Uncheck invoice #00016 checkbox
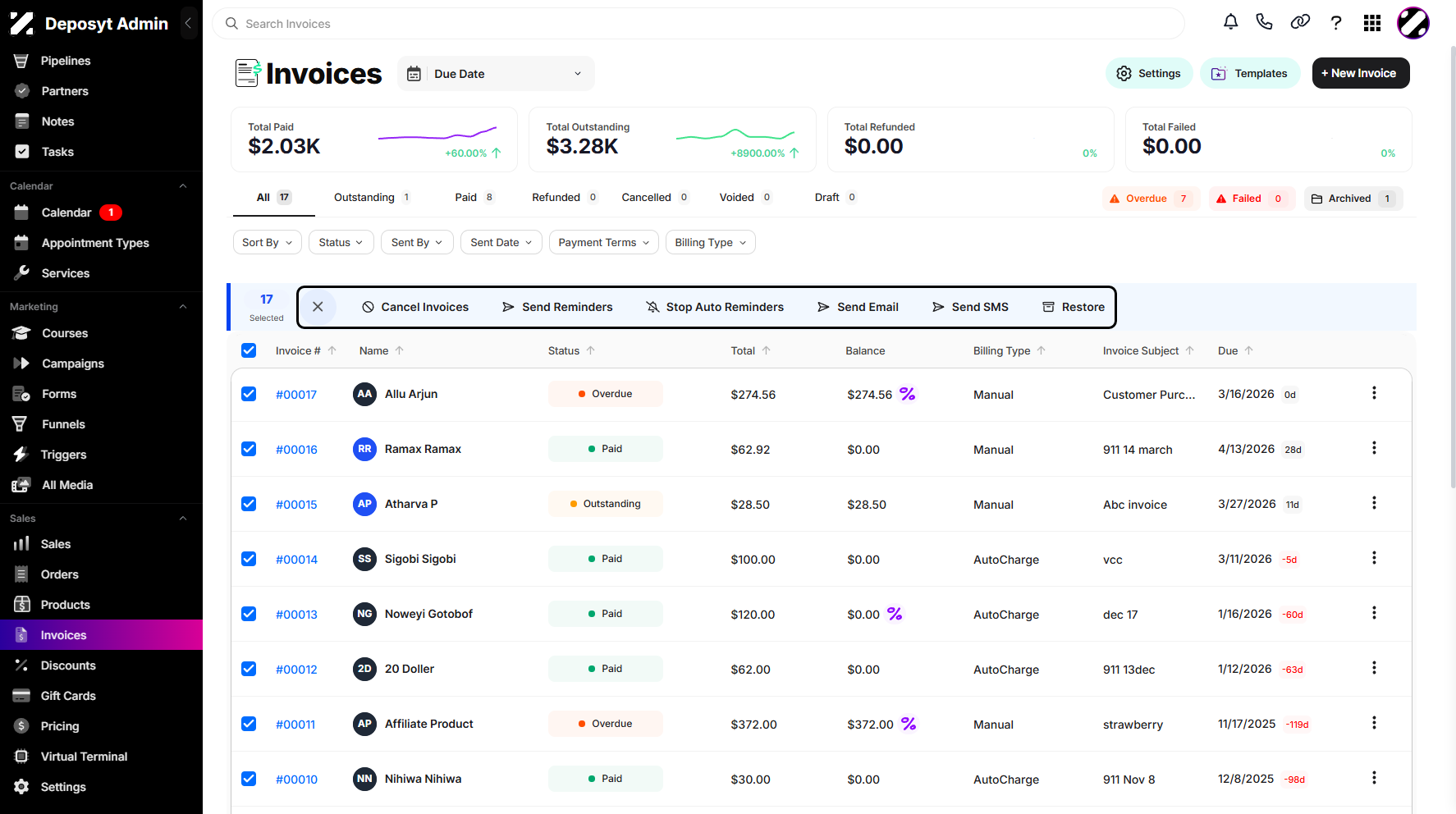Viewport: 1456px width, 814px height. (249, 449)
